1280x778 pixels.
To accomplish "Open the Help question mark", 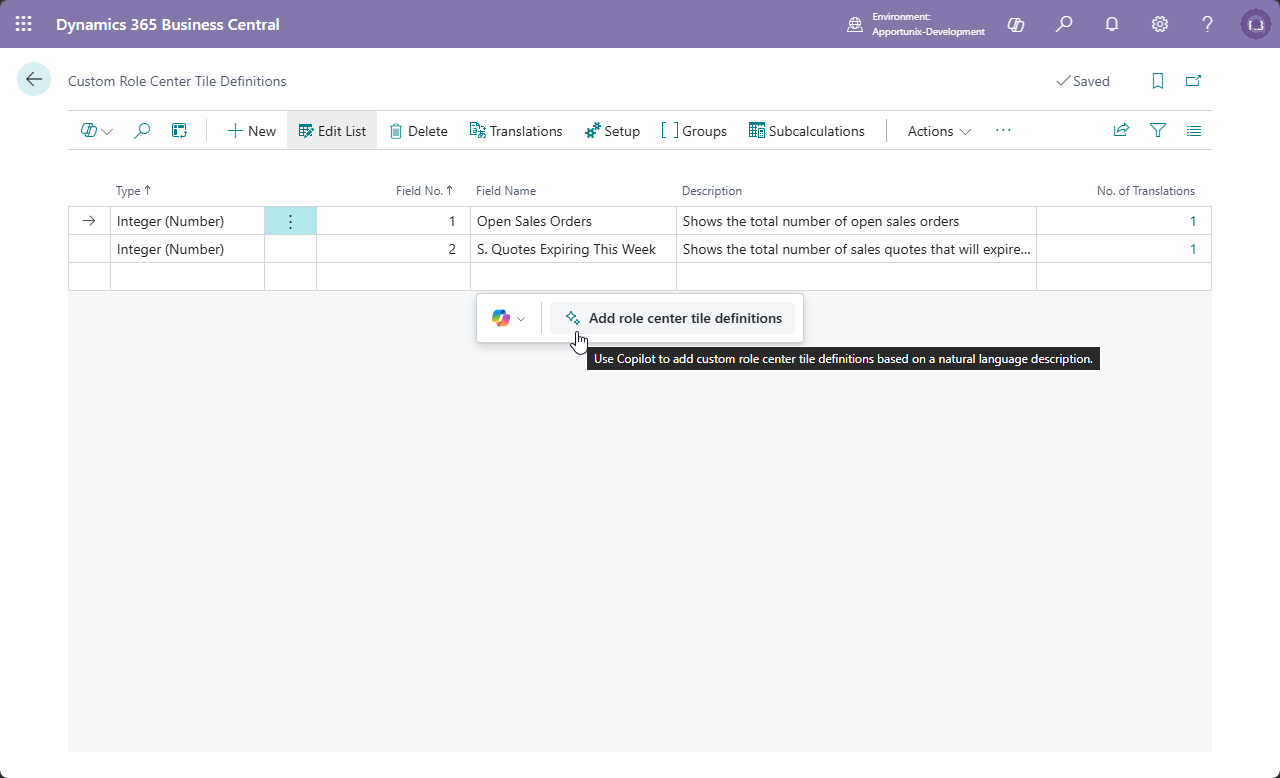I will point(1208,24).
